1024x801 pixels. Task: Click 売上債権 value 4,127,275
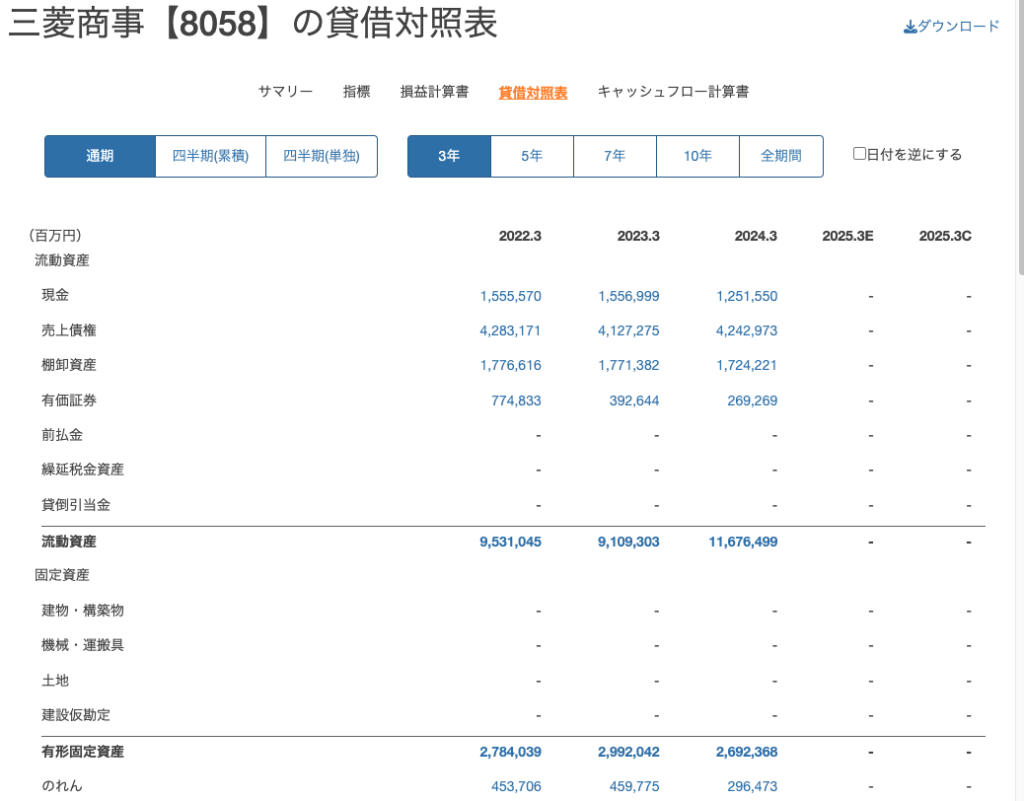[629, 331]
